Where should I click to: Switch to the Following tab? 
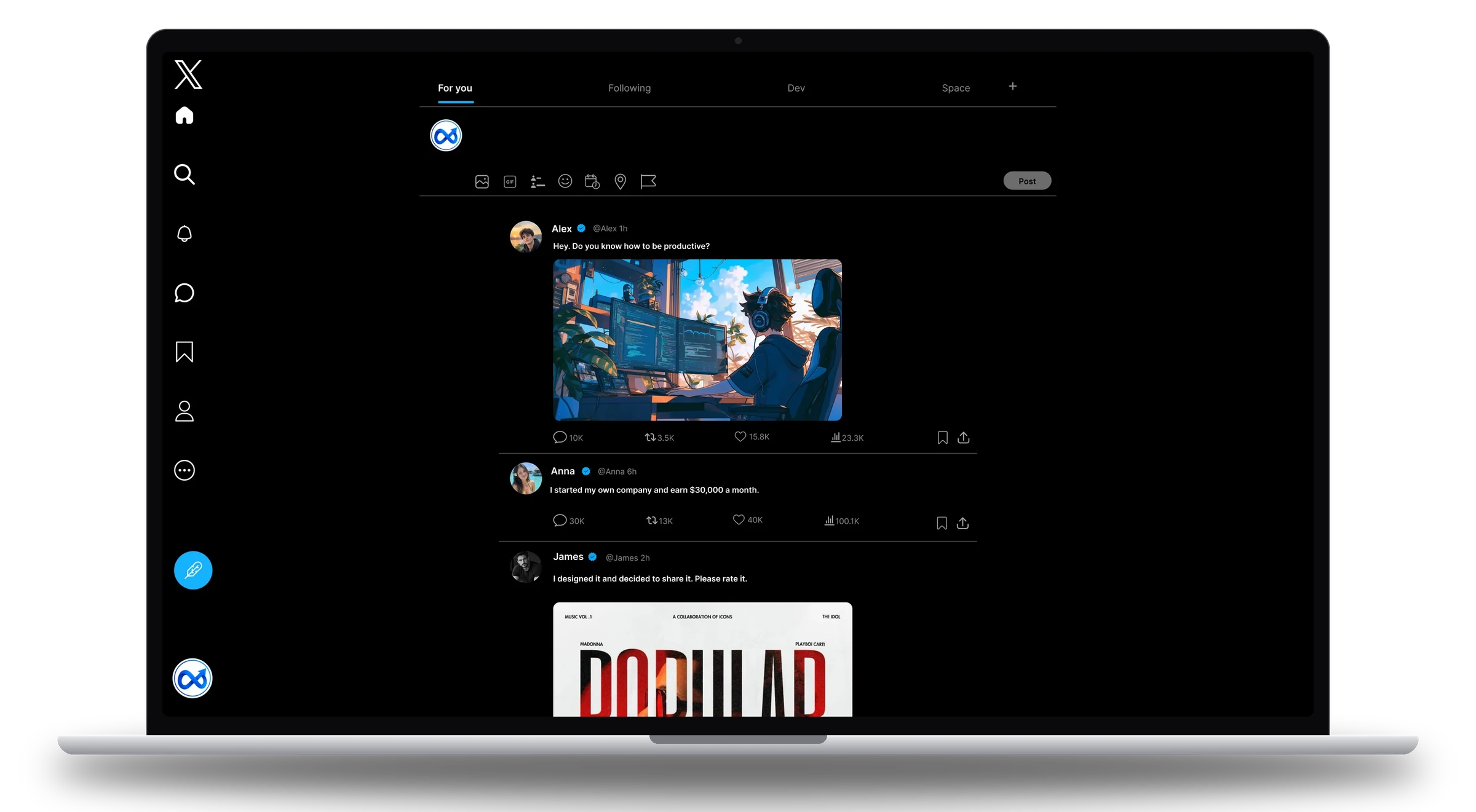pyautogui.click(x=629, y=88)
